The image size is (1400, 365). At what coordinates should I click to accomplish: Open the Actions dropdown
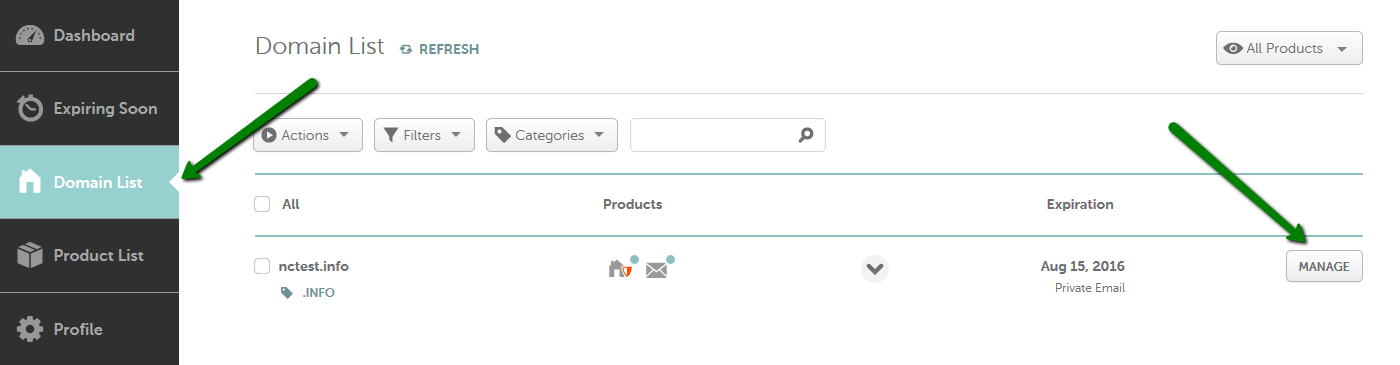(x=308, y=135)
